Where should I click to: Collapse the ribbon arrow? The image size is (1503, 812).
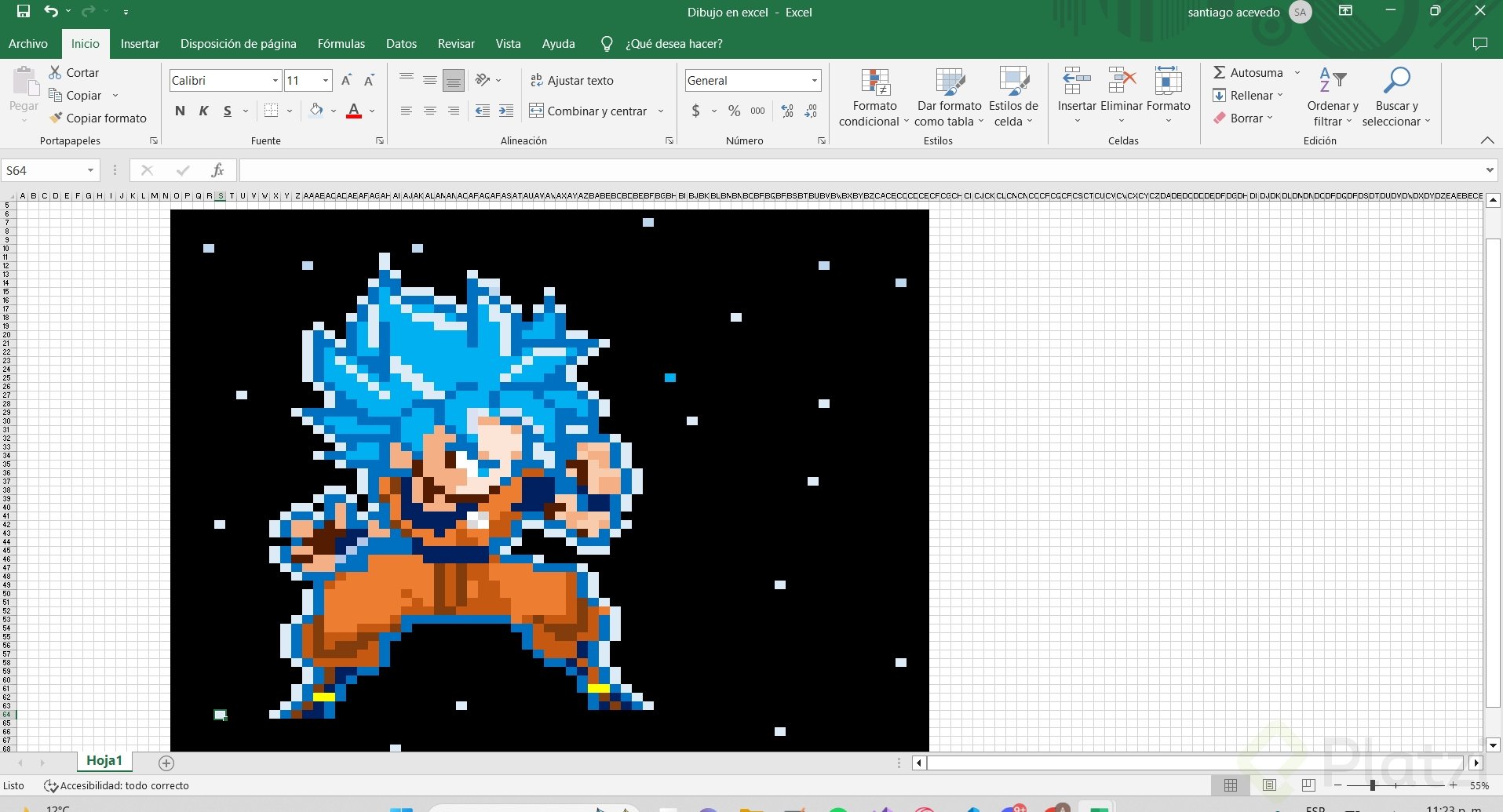point(1487,140)
